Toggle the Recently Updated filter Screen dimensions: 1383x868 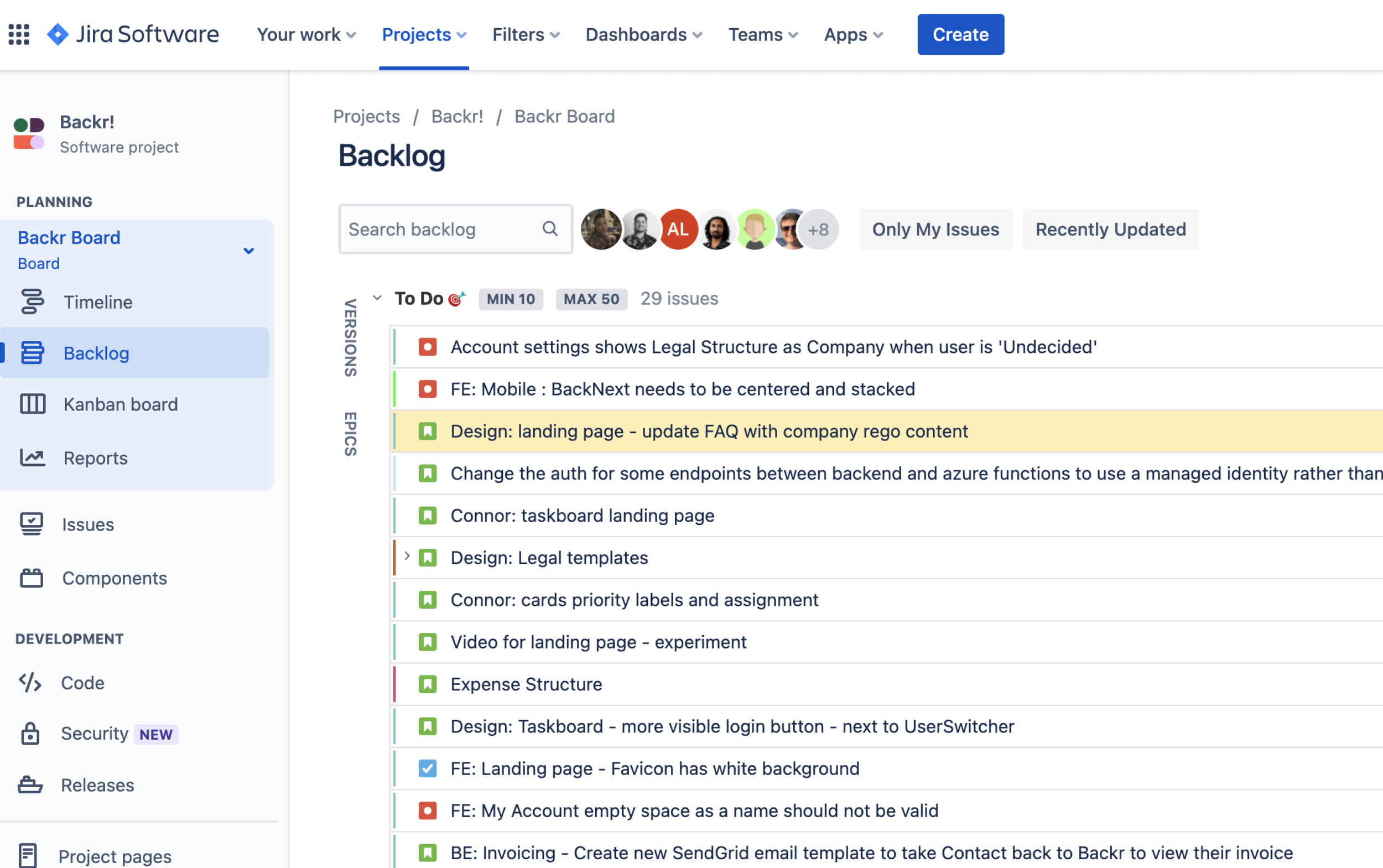pos(1110,229)
